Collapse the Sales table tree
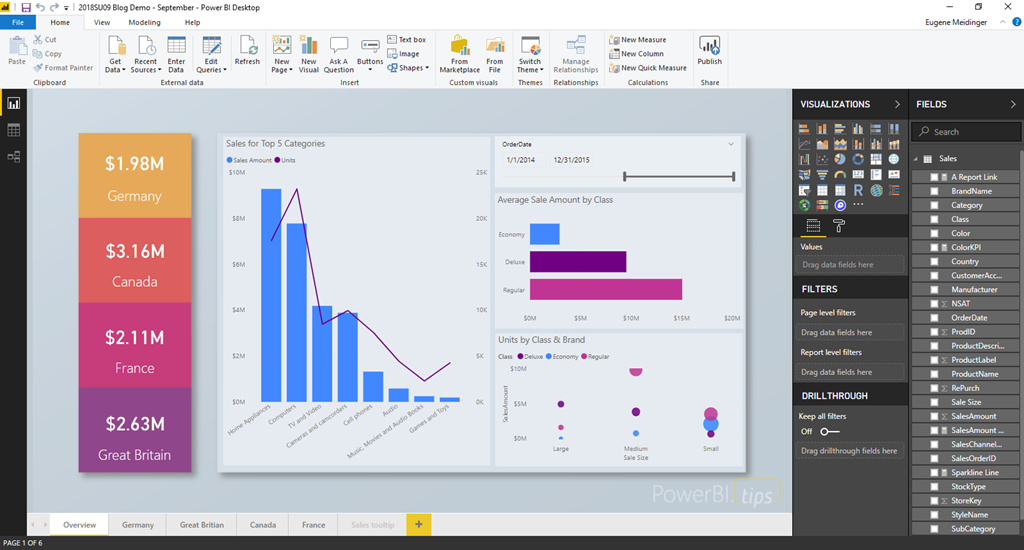1024x550 pixels. 916,159
